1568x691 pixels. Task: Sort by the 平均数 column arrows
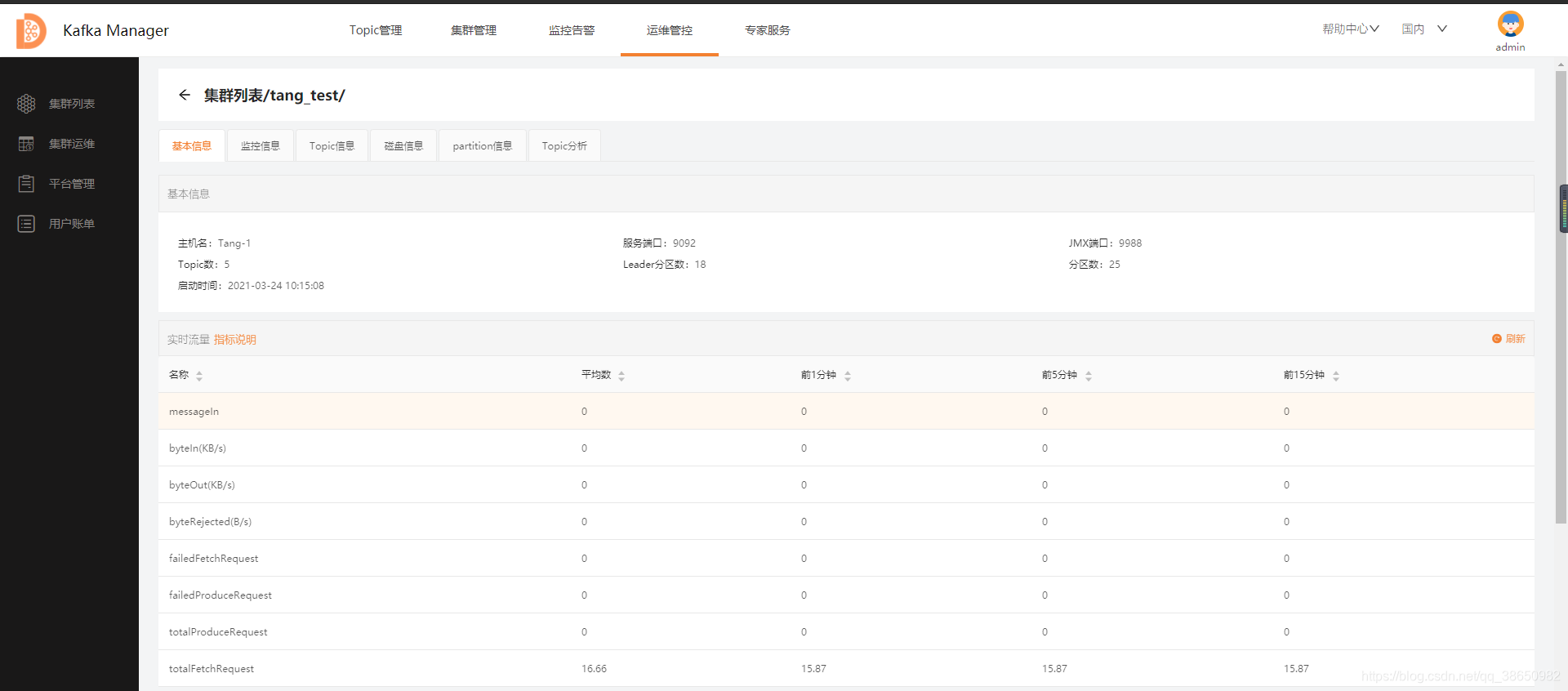coord(621,376)
